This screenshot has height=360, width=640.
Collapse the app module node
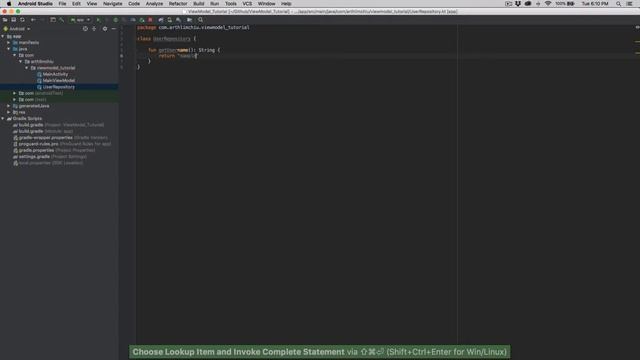(x=3, y=36)
